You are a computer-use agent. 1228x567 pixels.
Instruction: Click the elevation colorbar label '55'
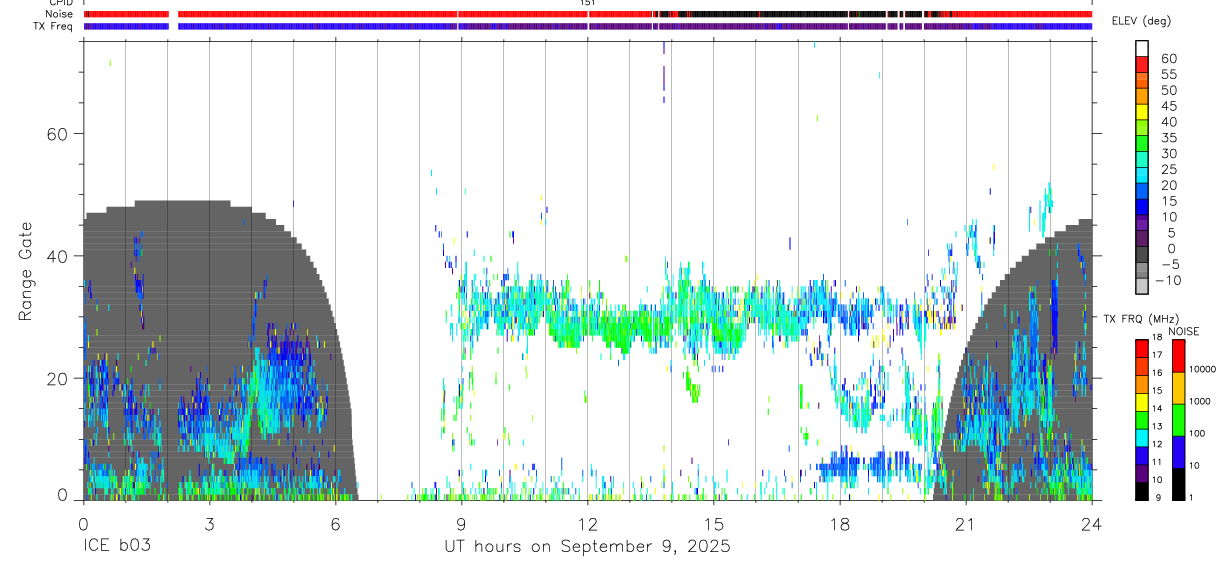click(1168, 75)
